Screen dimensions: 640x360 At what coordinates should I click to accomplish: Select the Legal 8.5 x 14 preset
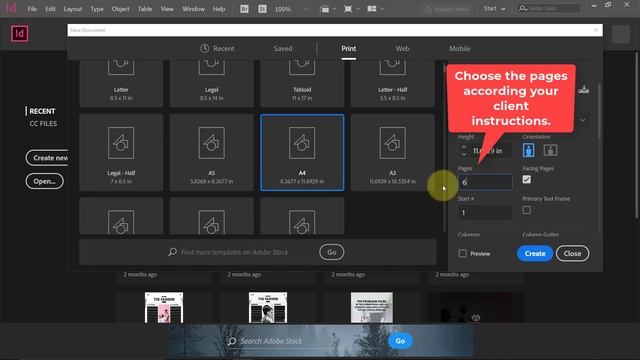[x=211, y=83]
